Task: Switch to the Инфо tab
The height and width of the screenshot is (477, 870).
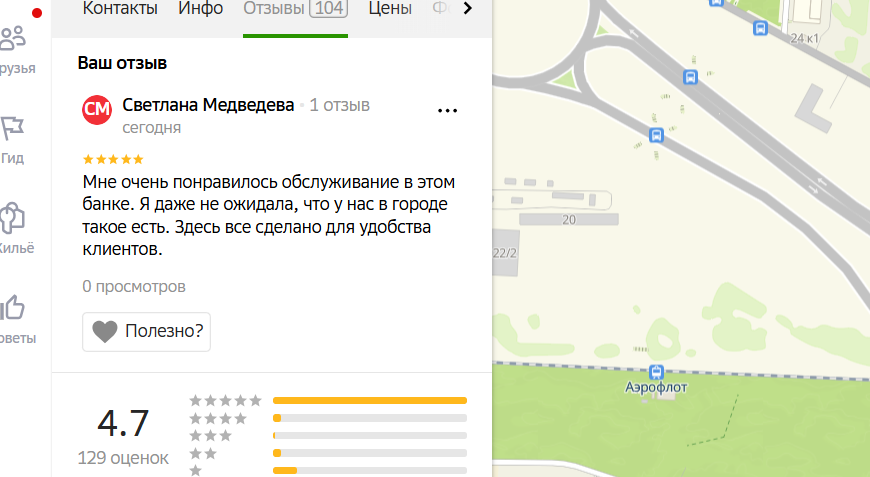Action: pyautogui.click(x=200, y=8)
